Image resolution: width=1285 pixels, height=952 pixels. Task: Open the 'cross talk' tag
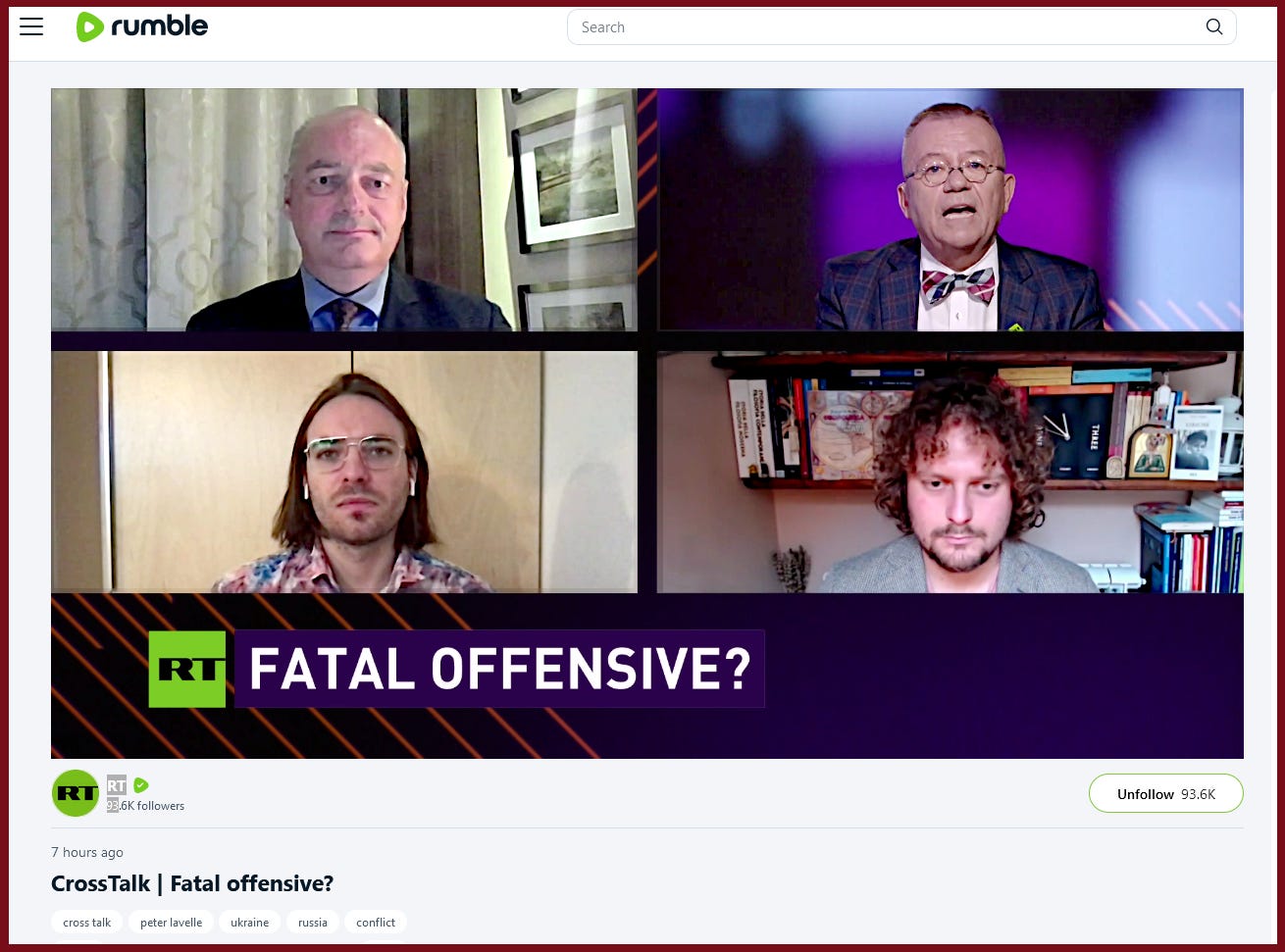pos(87,923)
